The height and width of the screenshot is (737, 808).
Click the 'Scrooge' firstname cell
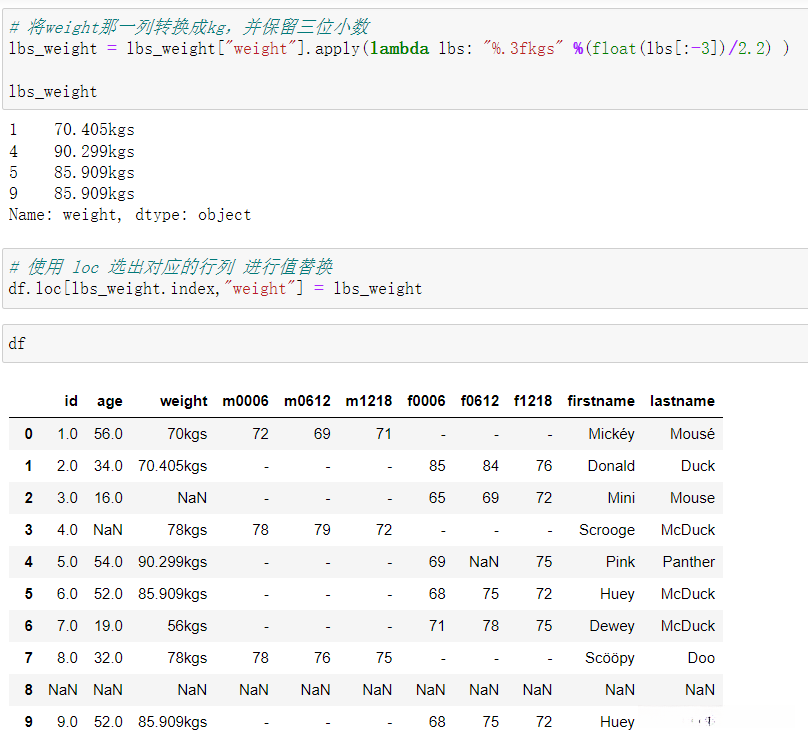click(x=607, y=530)
